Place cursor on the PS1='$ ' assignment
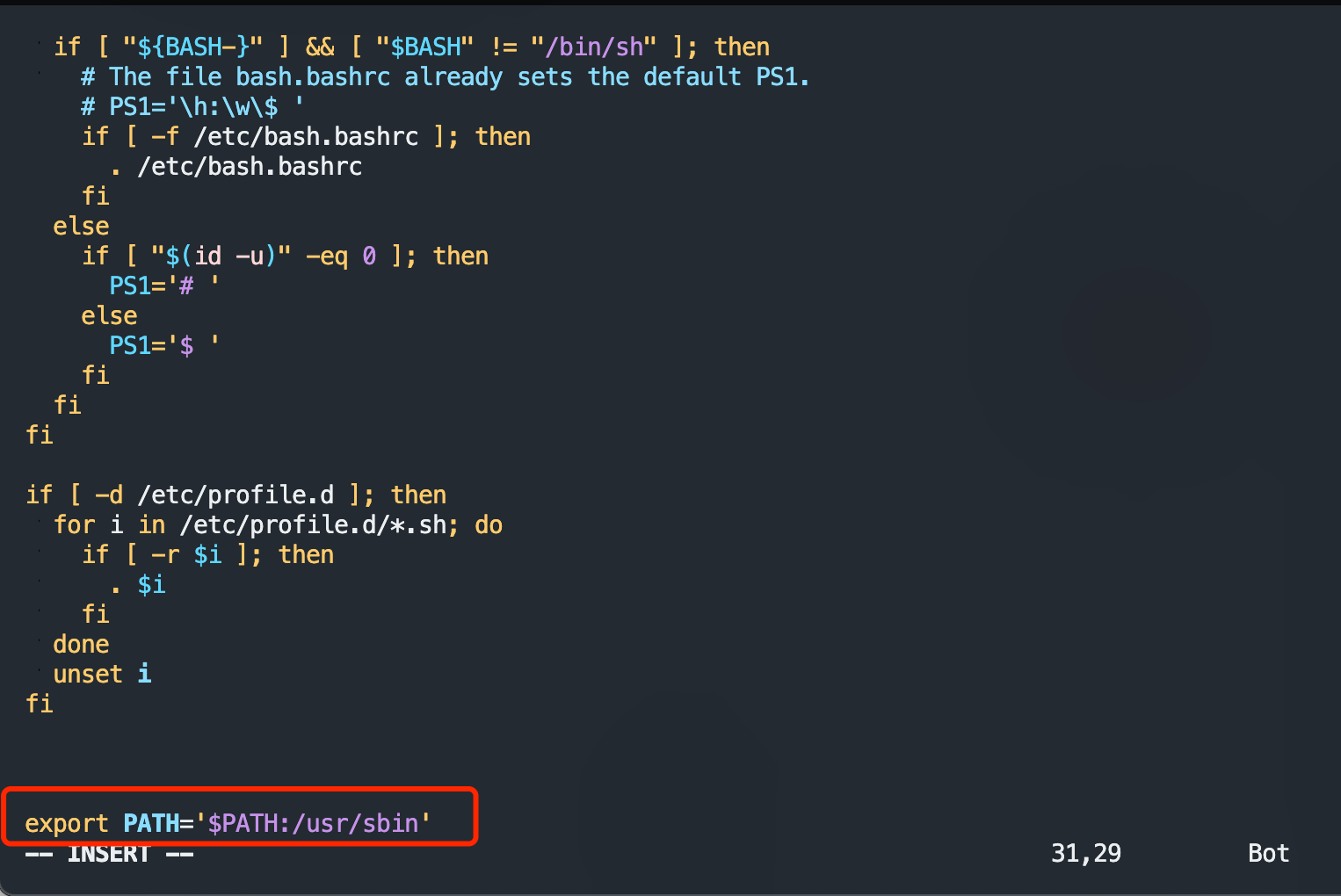 [163, 346]
